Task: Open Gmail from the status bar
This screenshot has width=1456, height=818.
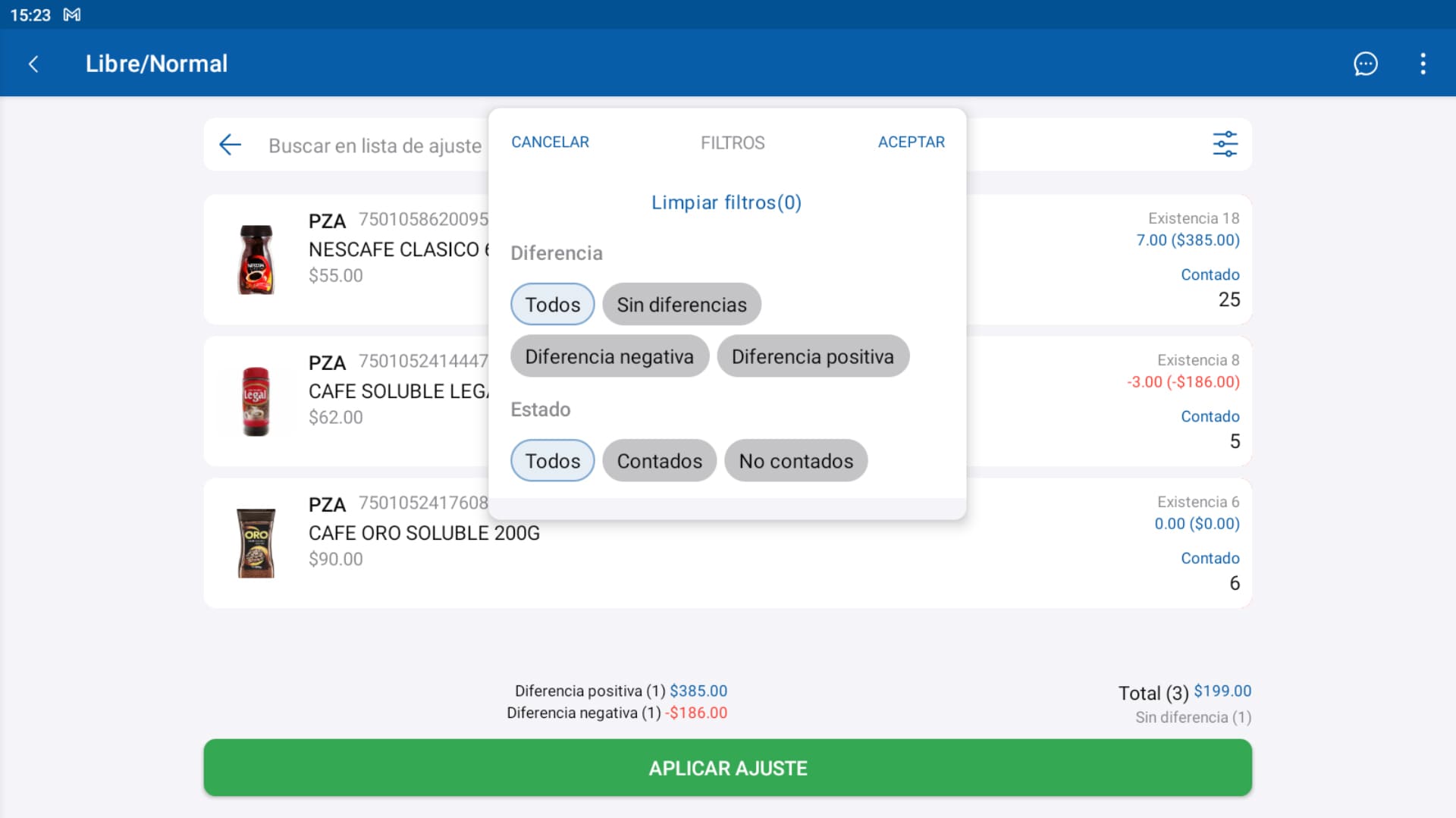Action: tap(72, 14)
